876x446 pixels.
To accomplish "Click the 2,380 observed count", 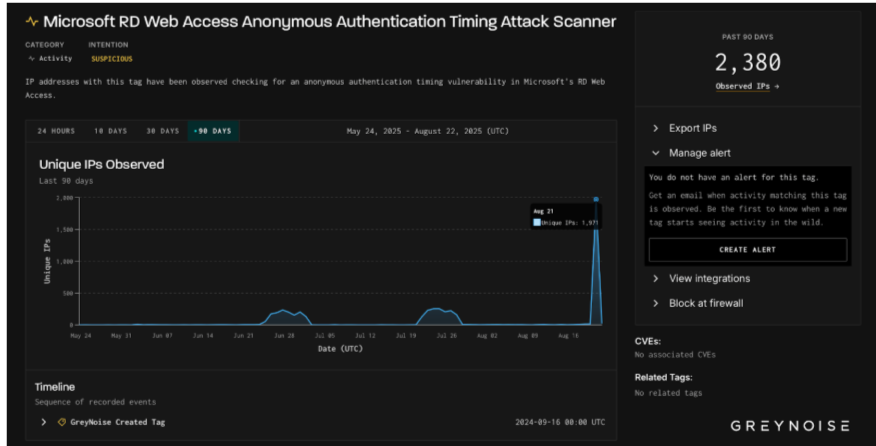I will point(748,62).
